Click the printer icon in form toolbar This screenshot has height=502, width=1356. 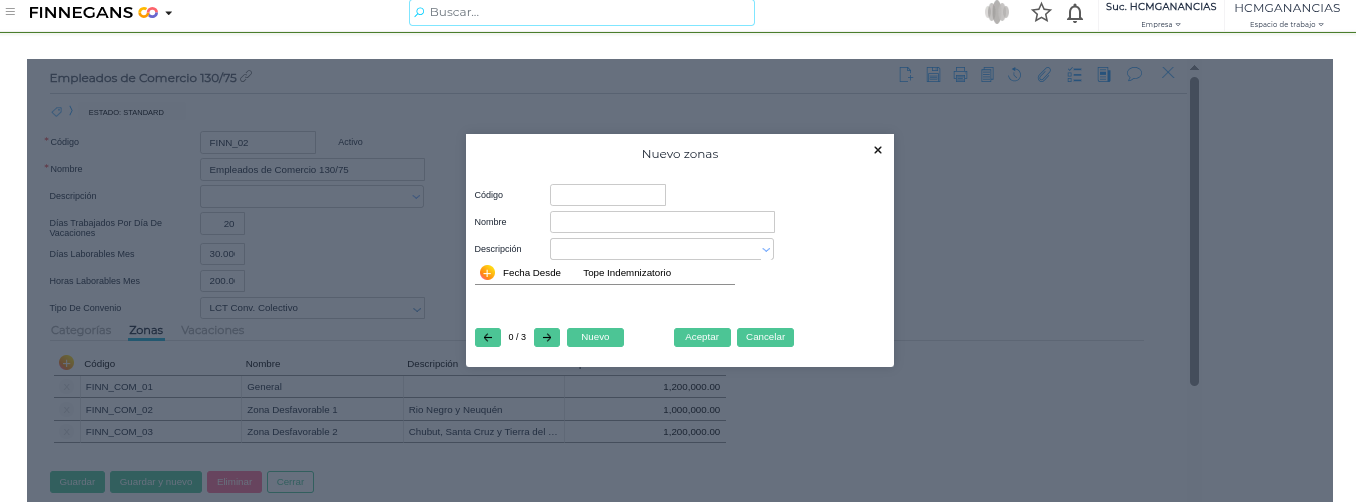[x=960, y=74]
